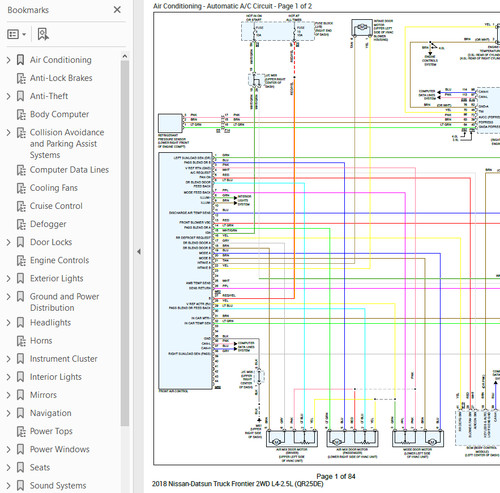This screenshot has height=493, width=500.
Task: Click the bookmarks panel scrollbar thumb
Action: (125, 243)
